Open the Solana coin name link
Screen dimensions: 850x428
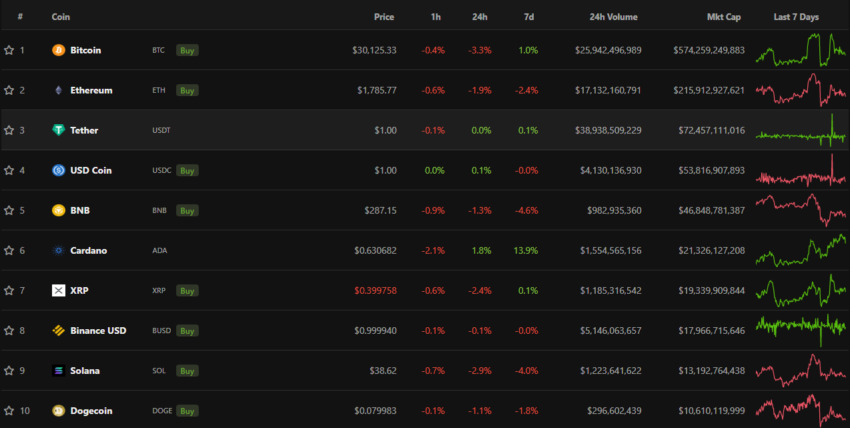(85, 371)
